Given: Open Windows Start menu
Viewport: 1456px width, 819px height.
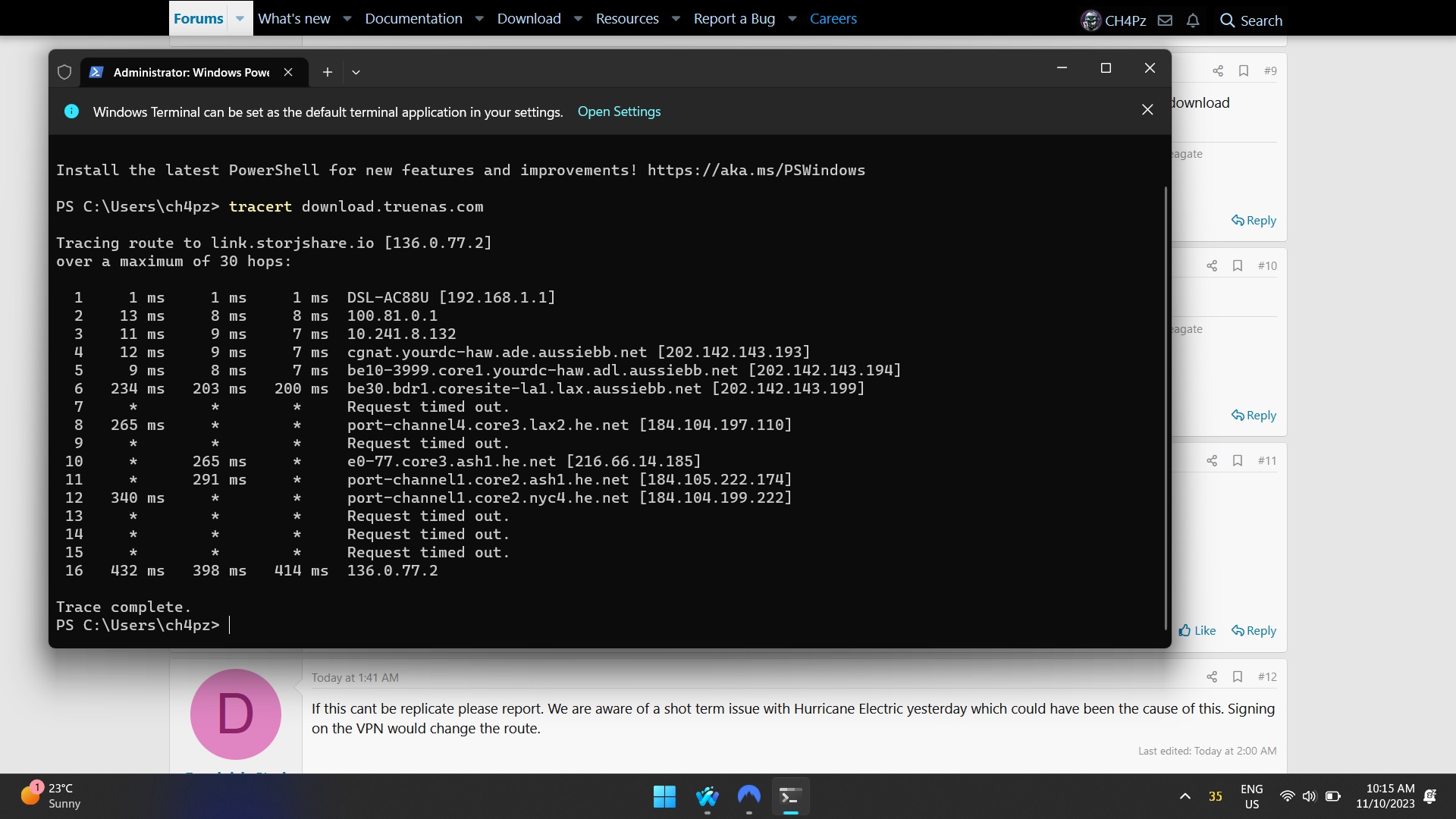Looking at the screenshot, I should [664, 796].
